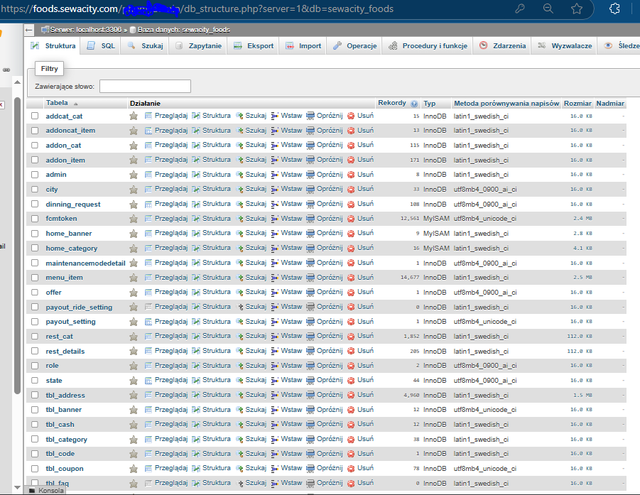Click Metoda porównywania napisów header
640x495 pixels.
pos(506,104)
